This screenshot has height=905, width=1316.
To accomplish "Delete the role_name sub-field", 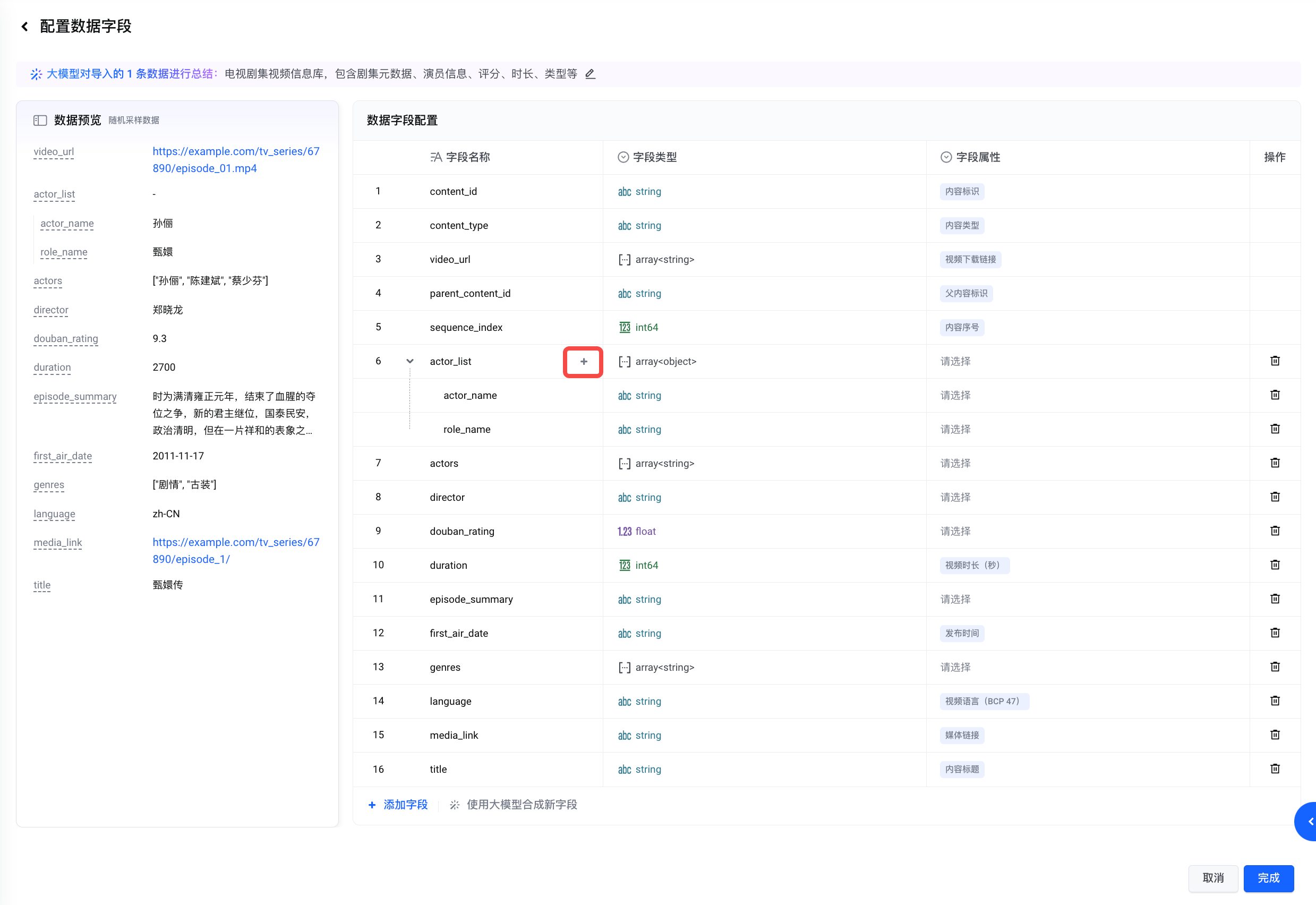I will click(1275, 429).
